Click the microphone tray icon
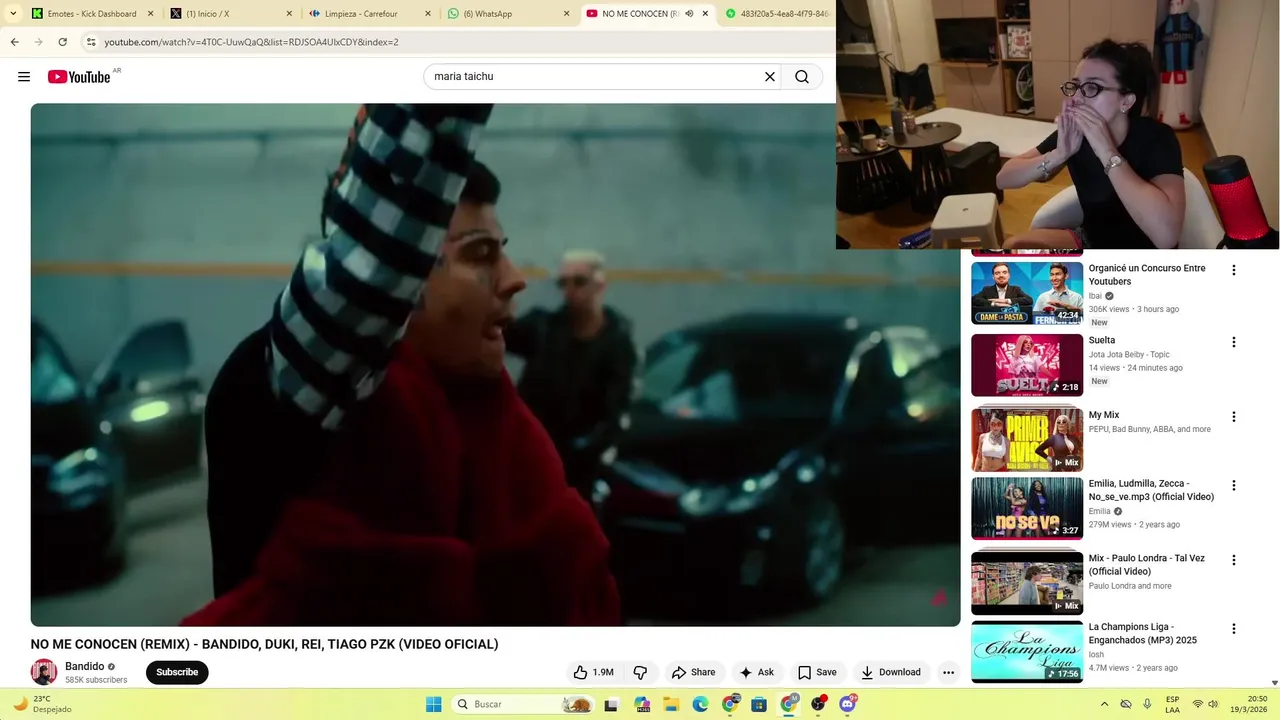The height and width of the screenshot is (720, 1280). tap(1147, 704)
